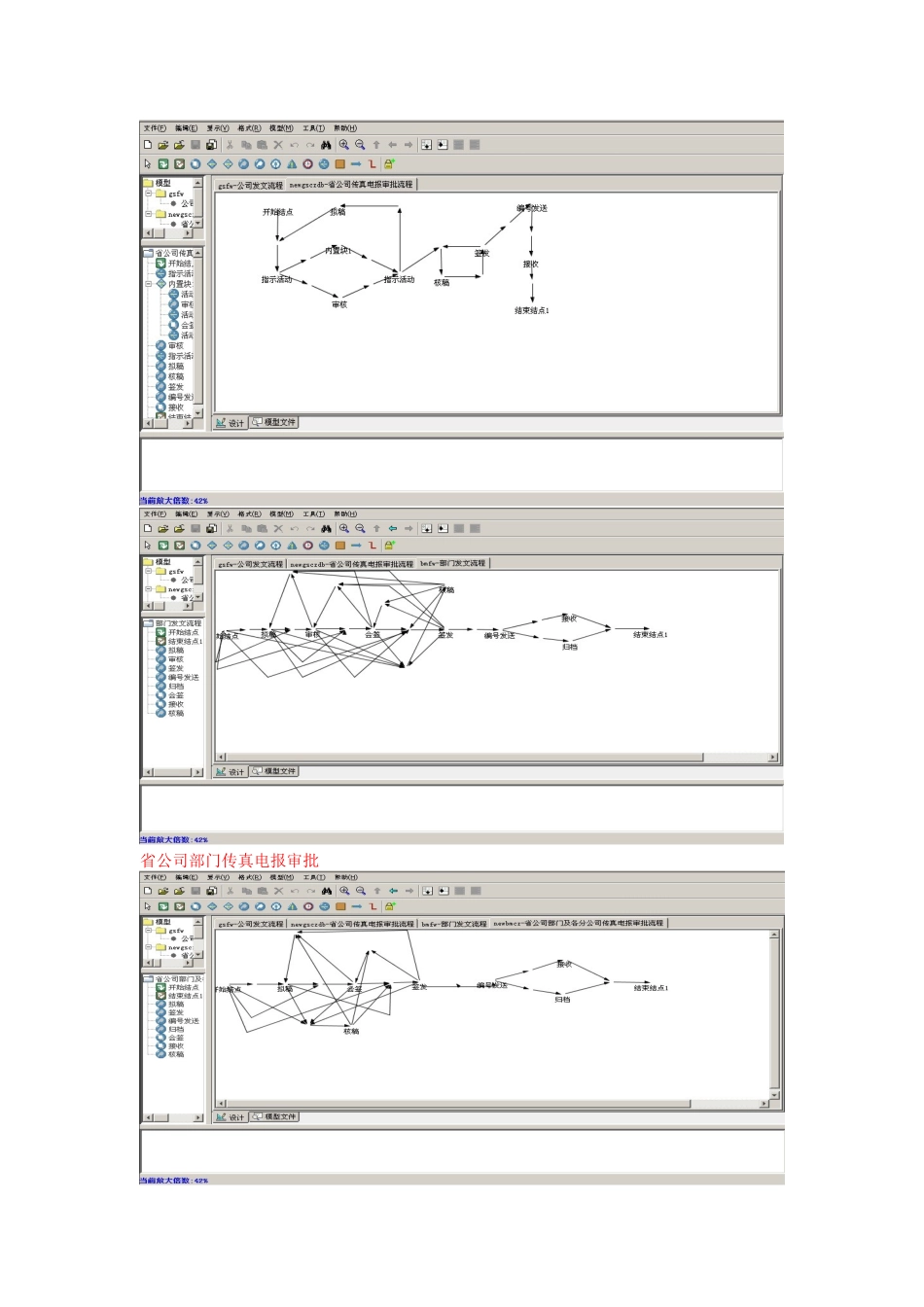
Task: Click blue left arrow in middle screenshot toolbar
Action: coord(392,529)
